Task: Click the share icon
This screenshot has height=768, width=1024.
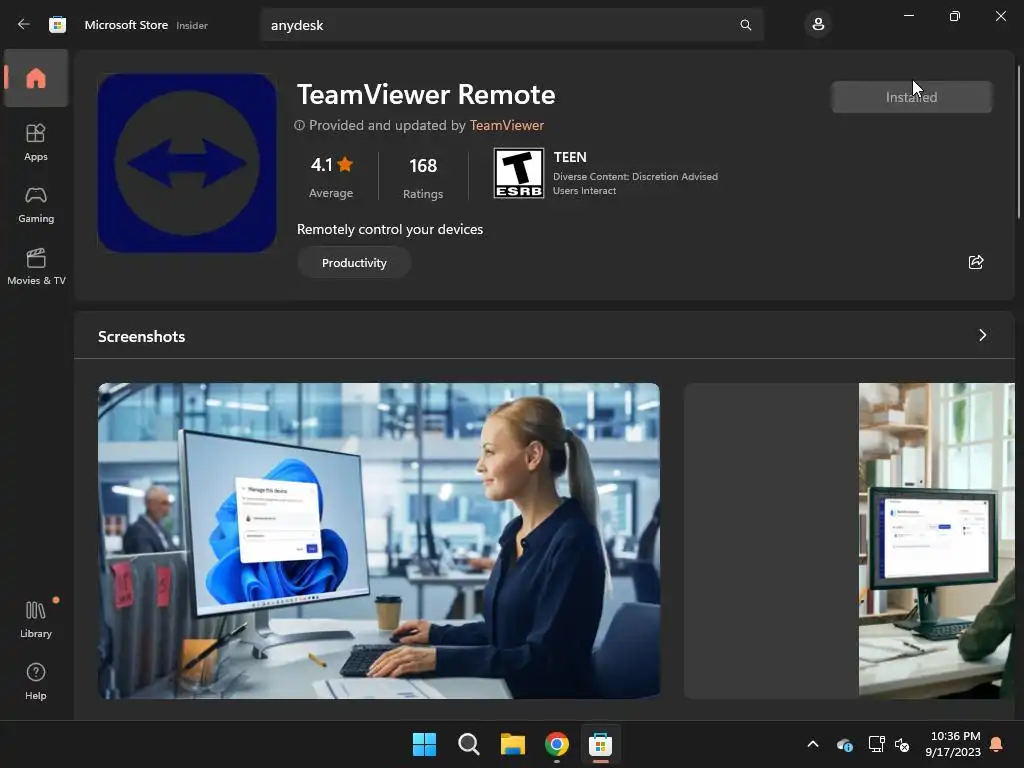Action: tap(976, 262)
